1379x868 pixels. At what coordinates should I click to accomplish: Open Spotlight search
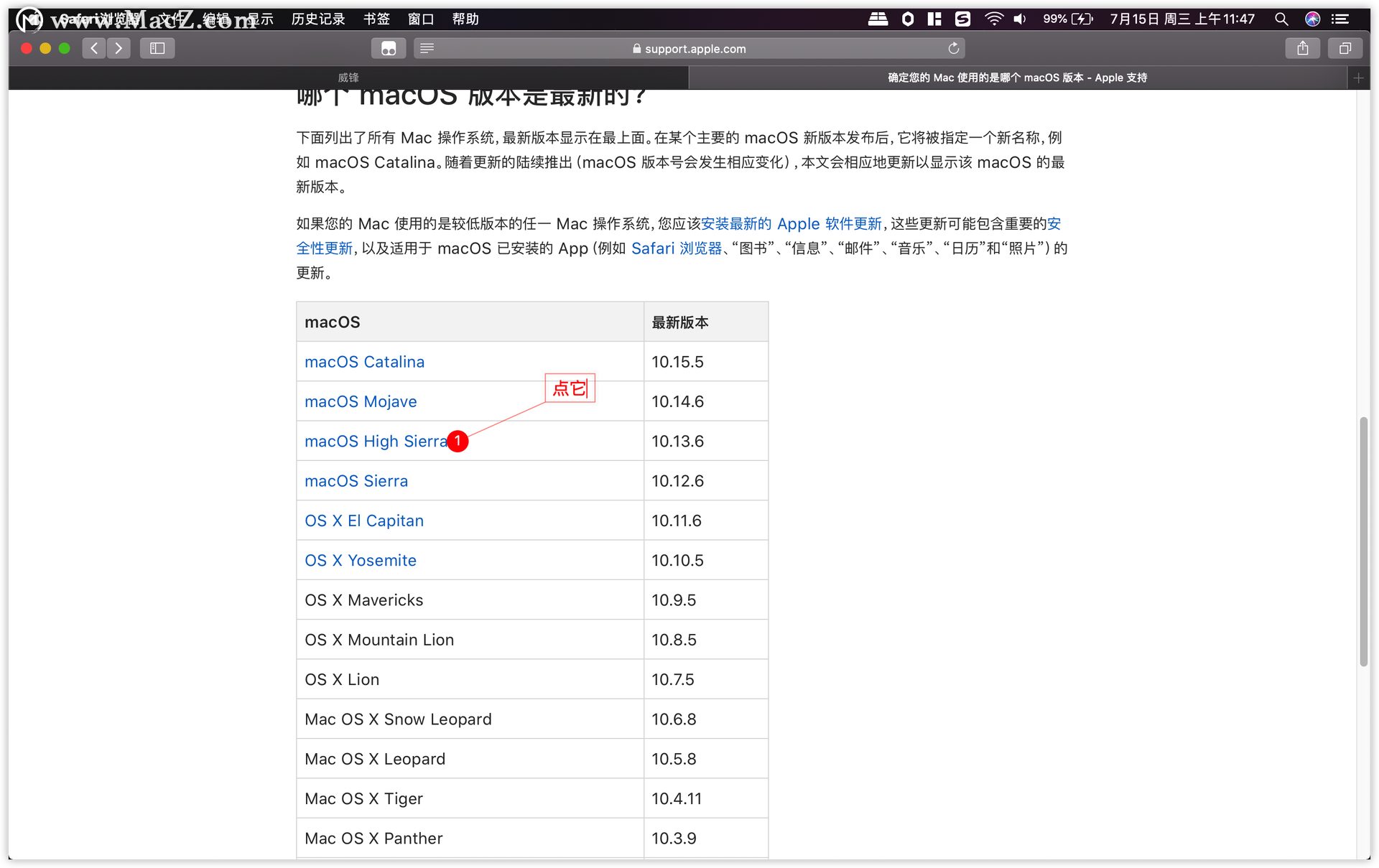pyautogui.click(x=1281, y=19)
